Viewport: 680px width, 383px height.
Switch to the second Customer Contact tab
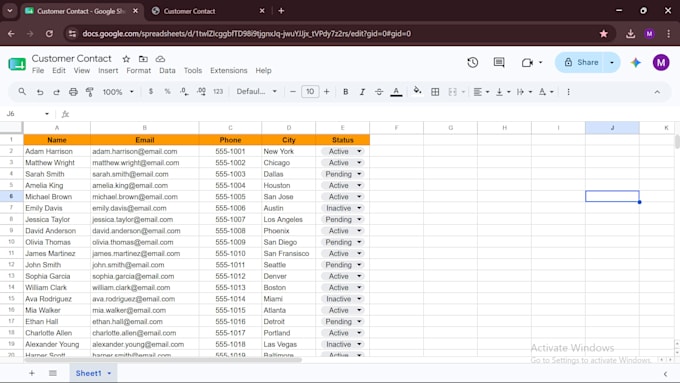(x=208, y=11)
